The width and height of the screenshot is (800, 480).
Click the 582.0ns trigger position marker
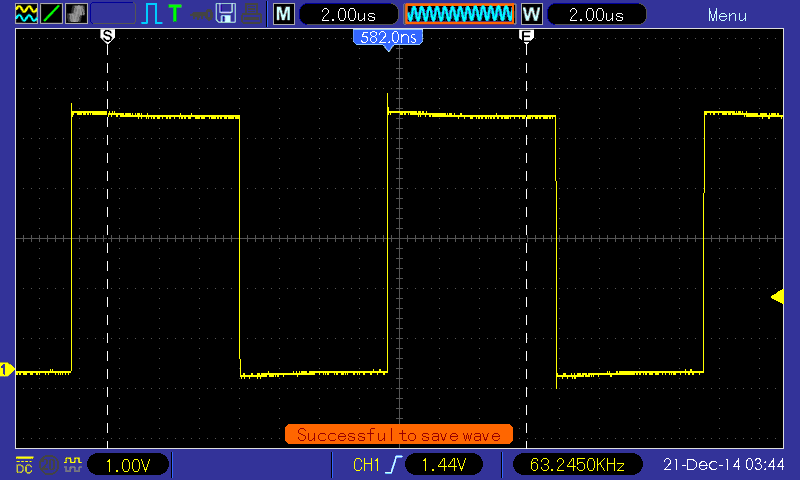pyautogui.click(x=388, y=37)
